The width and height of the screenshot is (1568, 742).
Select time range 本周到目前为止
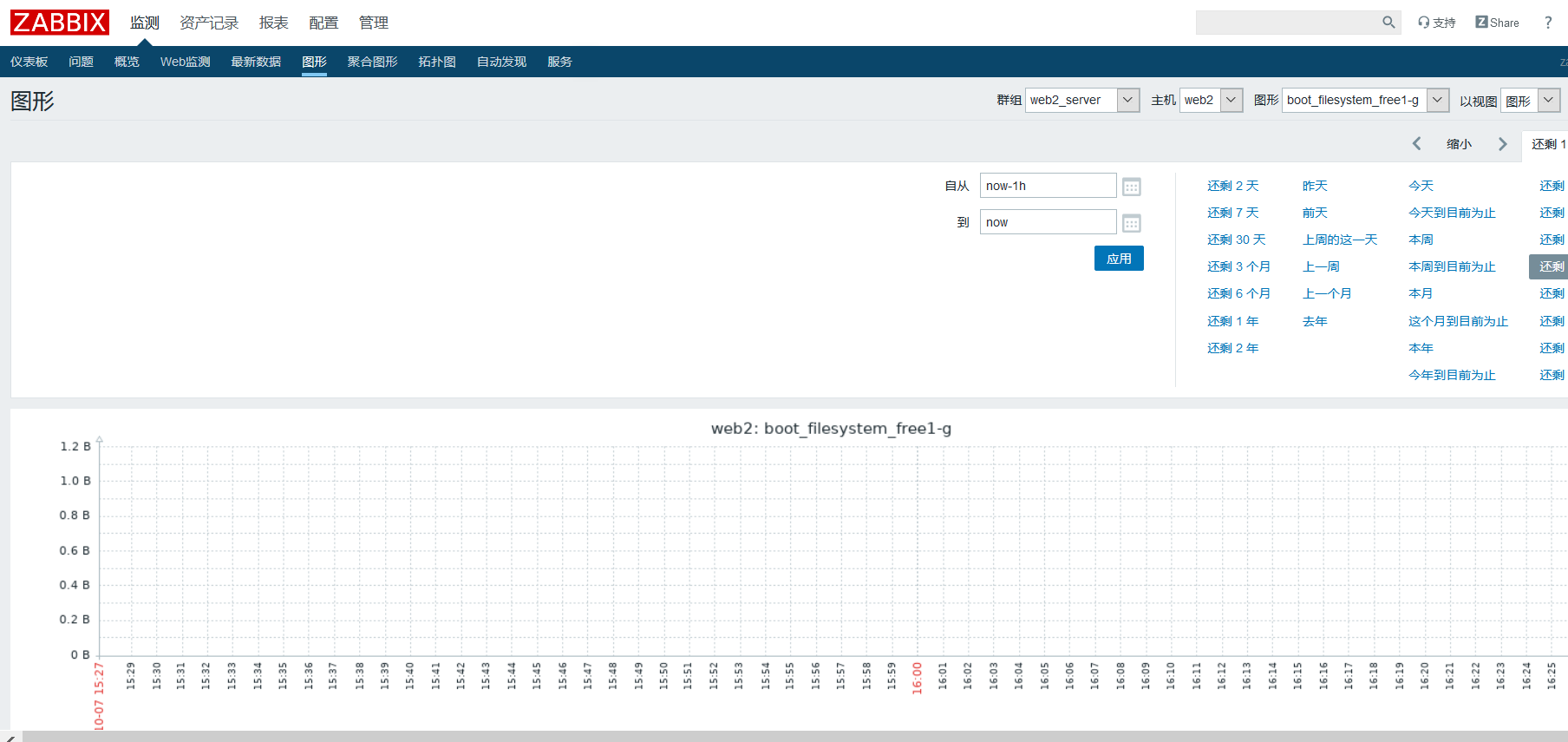pos(1452,266)
